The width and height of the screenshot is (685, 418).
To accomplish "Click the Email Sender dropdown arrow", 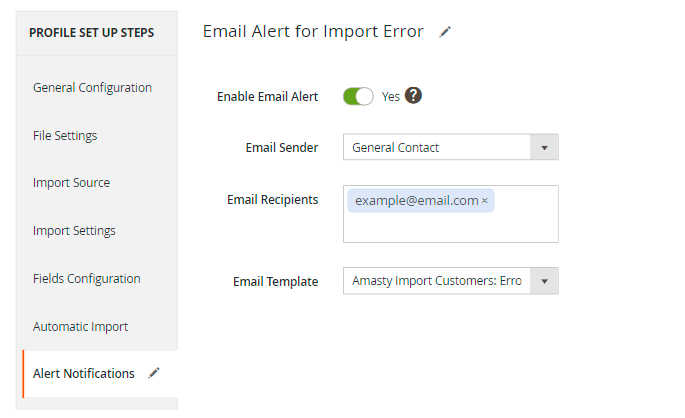I will [544, 147].
